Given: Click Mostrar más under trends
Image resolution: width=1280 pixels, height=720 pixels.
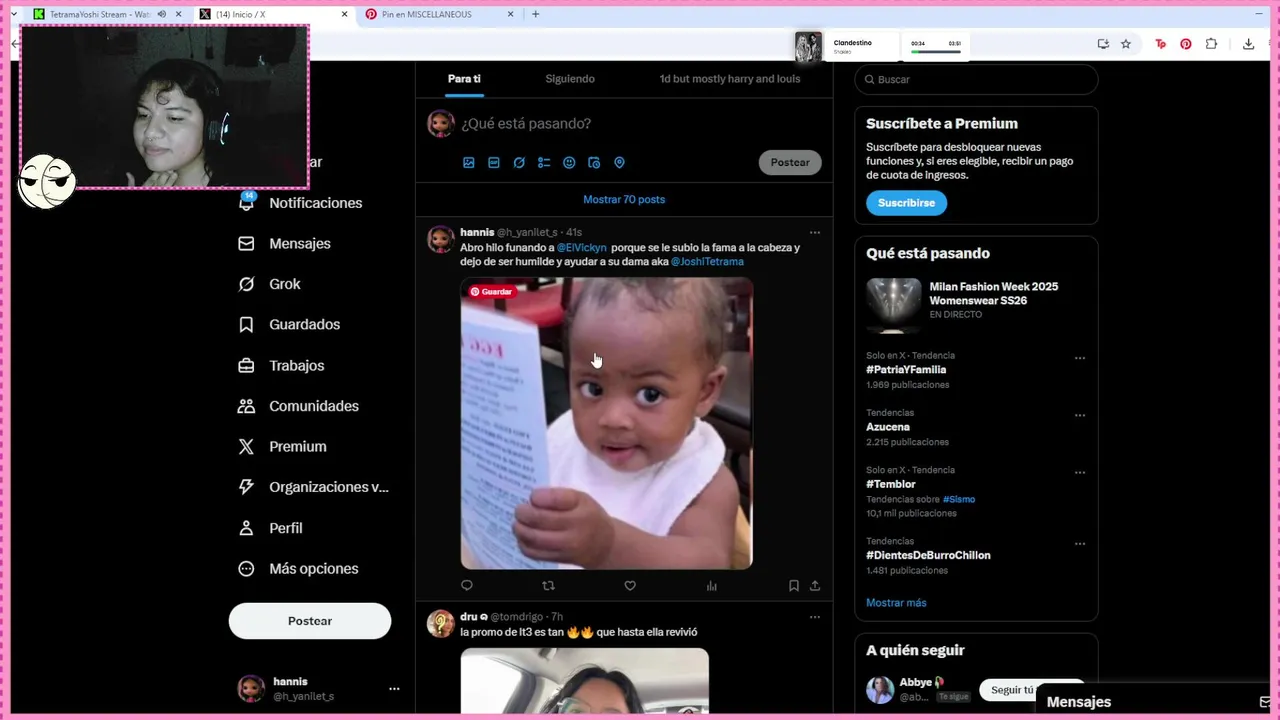Looking at the screenshot, I should point(896,603).
